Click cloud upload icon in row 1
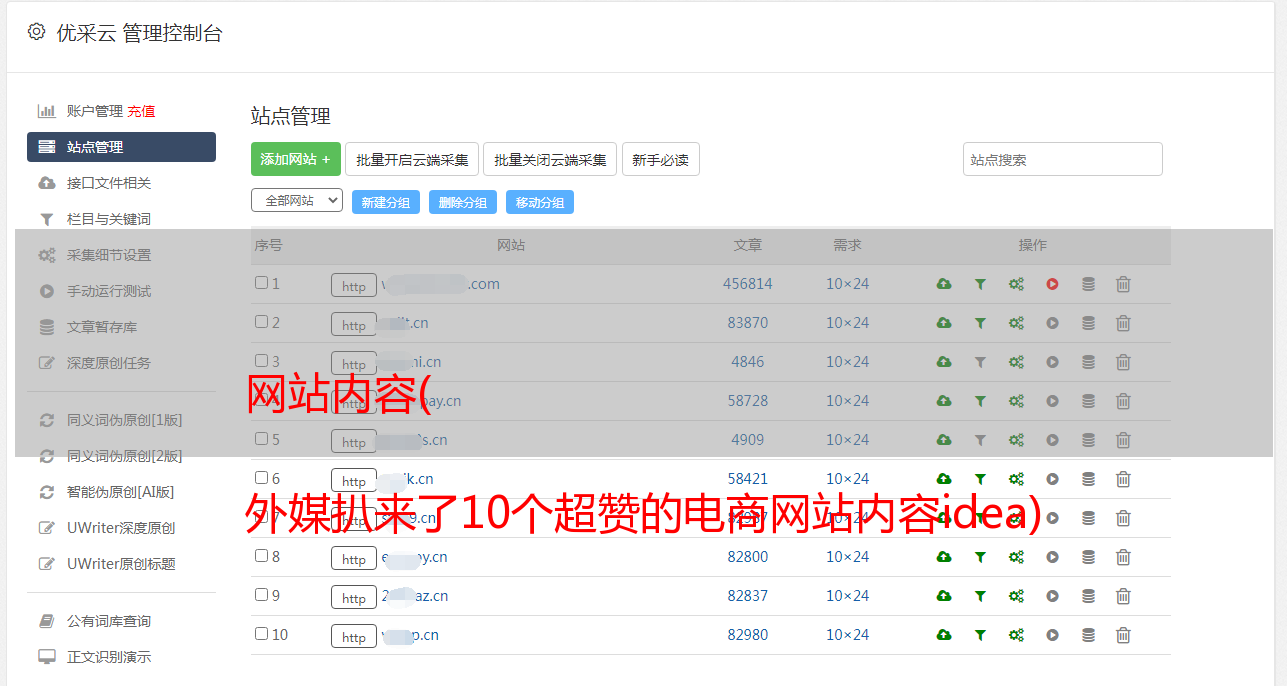The image size is (1287, 686). click(944, 284)
